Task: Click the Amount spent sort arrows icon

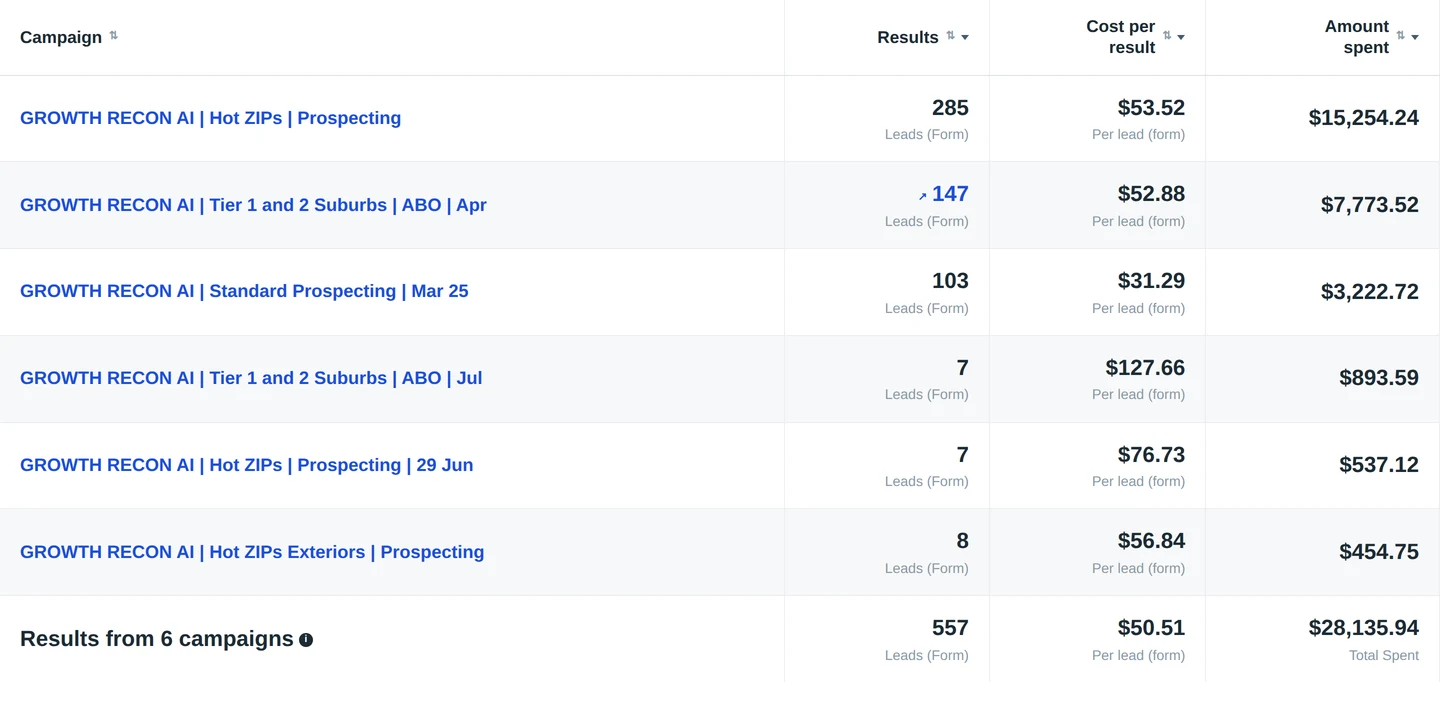Action: pyautogui.click(x=1400, y=36)
